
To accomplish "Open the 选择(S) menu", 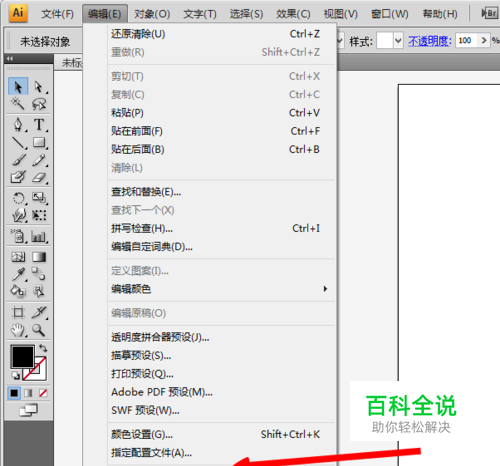I will (x=246, y=14).
